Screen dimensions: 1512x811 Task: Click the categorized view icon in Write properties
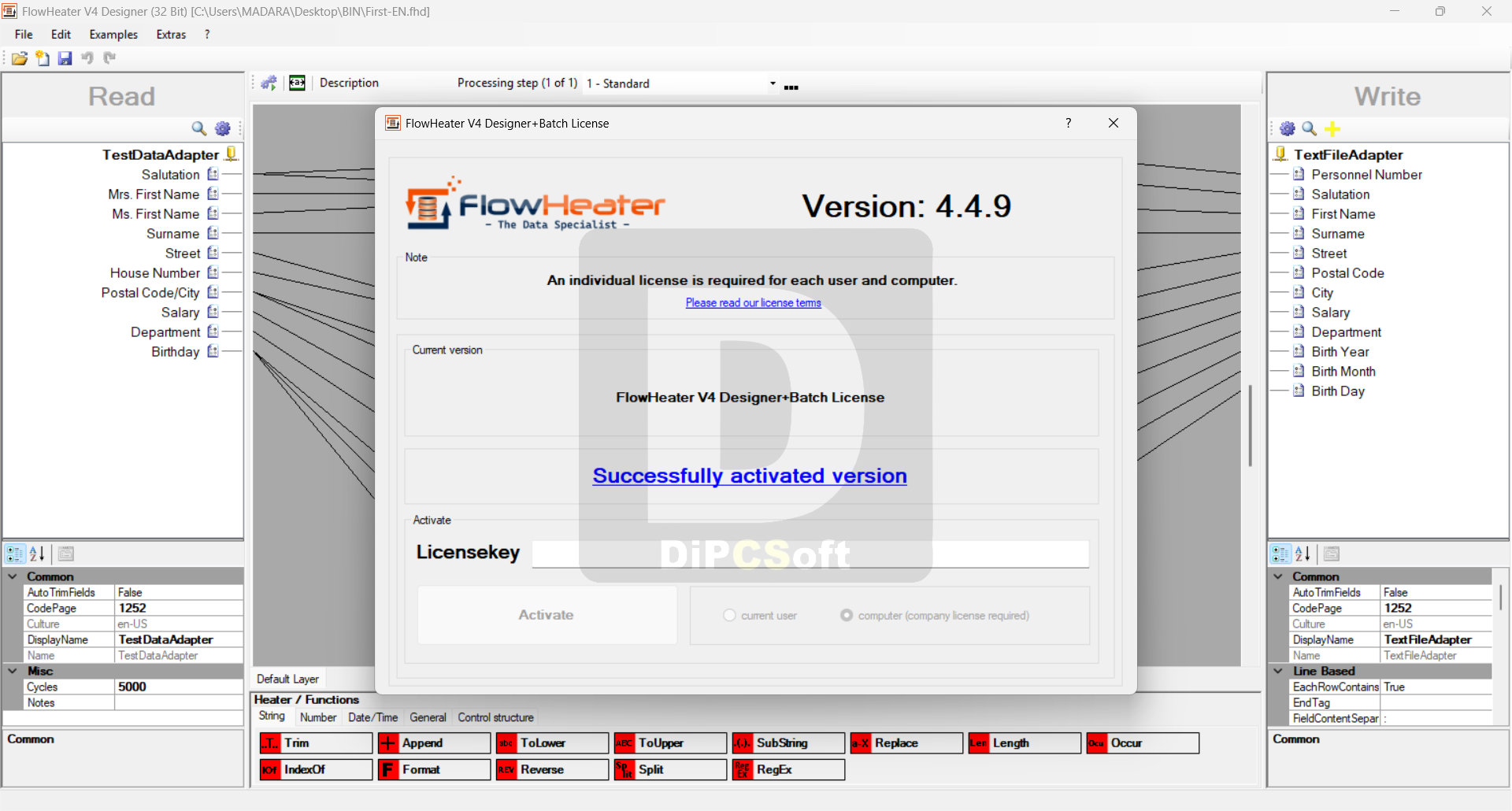pyautogui.click(x=1280, y=554)
